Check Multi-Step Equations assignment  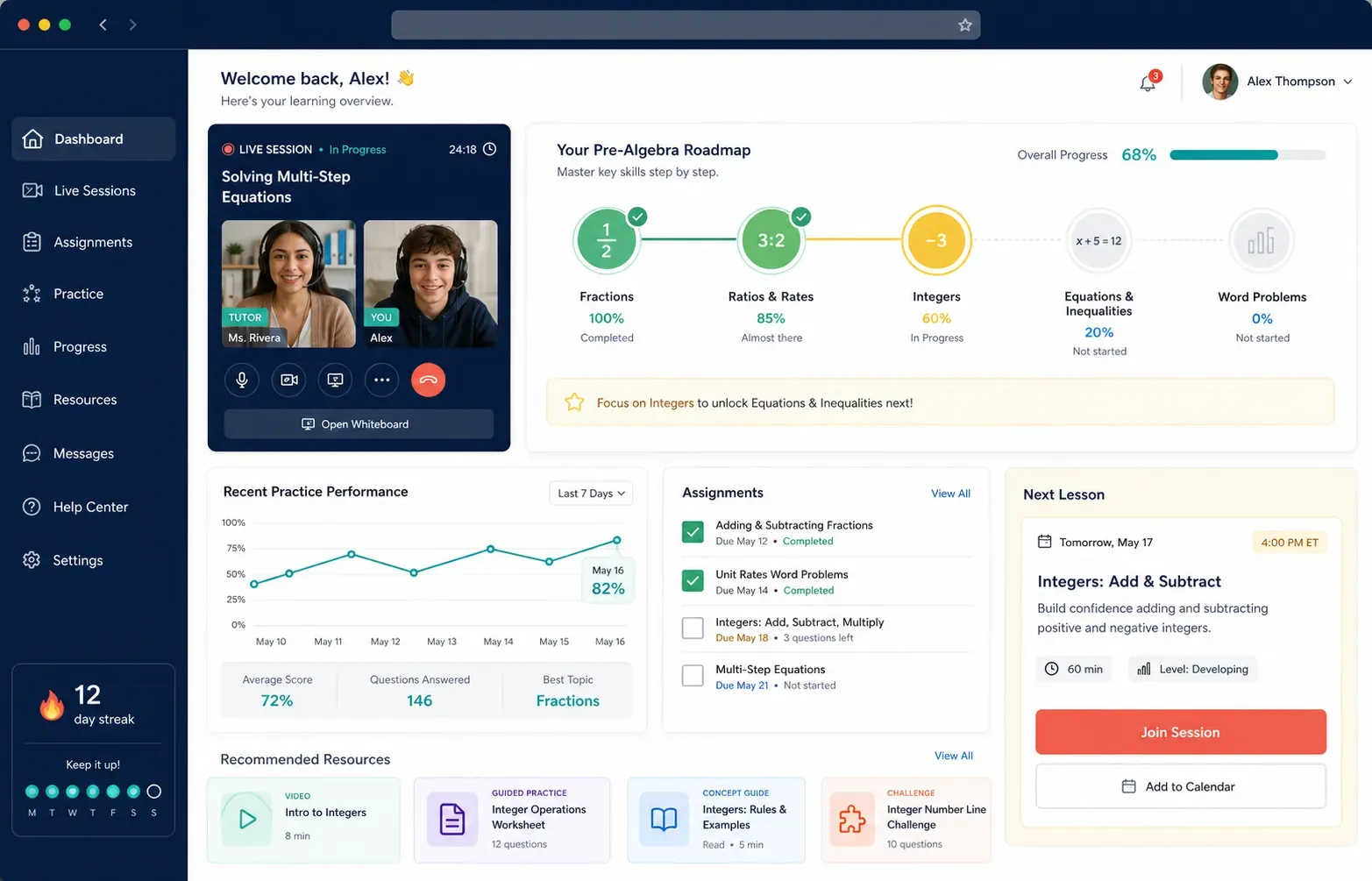[693, 675]
